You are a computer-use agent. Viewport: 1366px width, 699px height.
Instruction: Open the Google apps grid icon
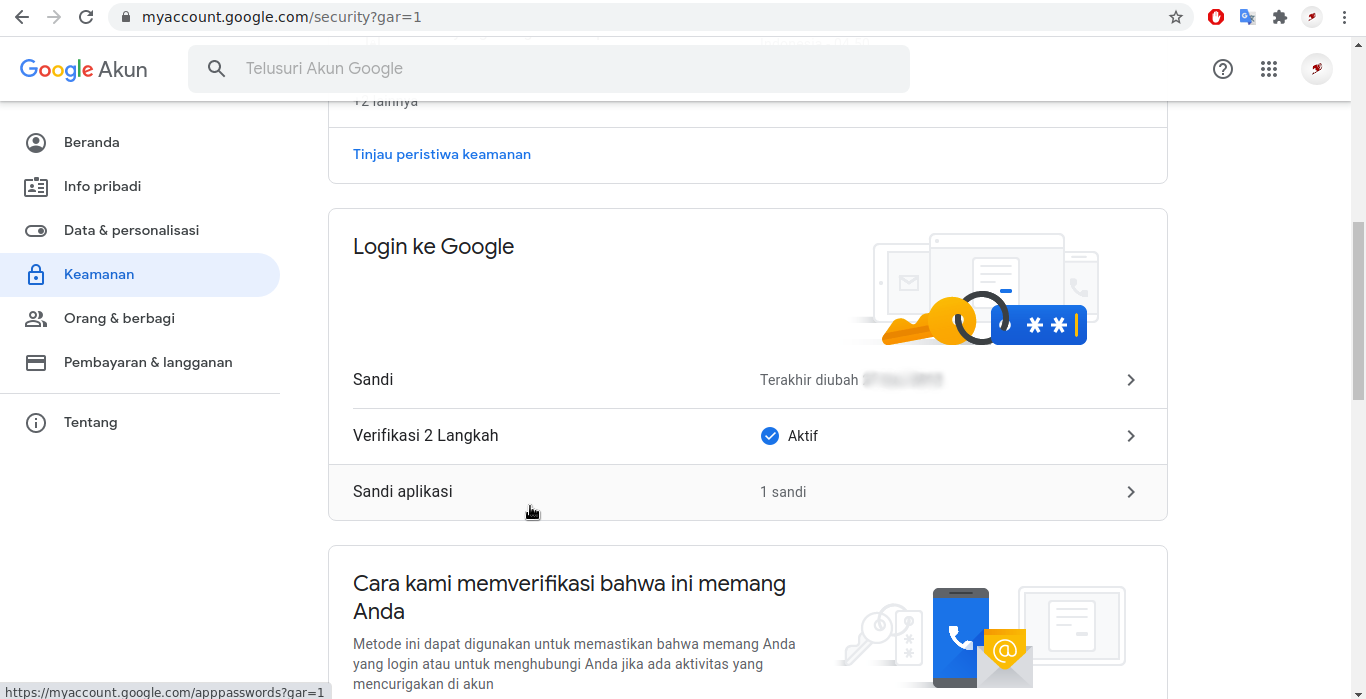(1269, 69)
